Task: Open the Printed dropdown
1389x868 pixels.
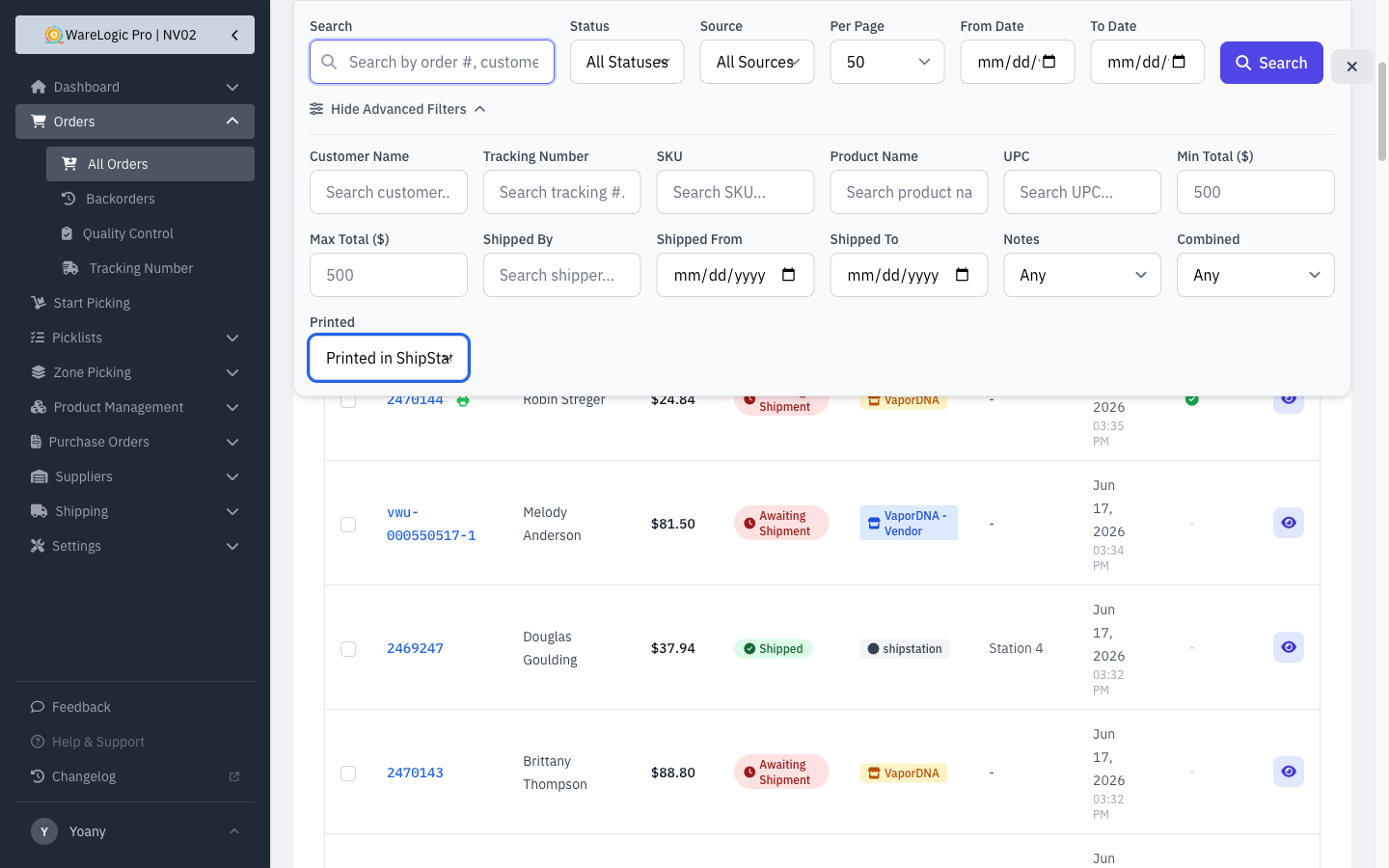Action: tap(389, 358)
